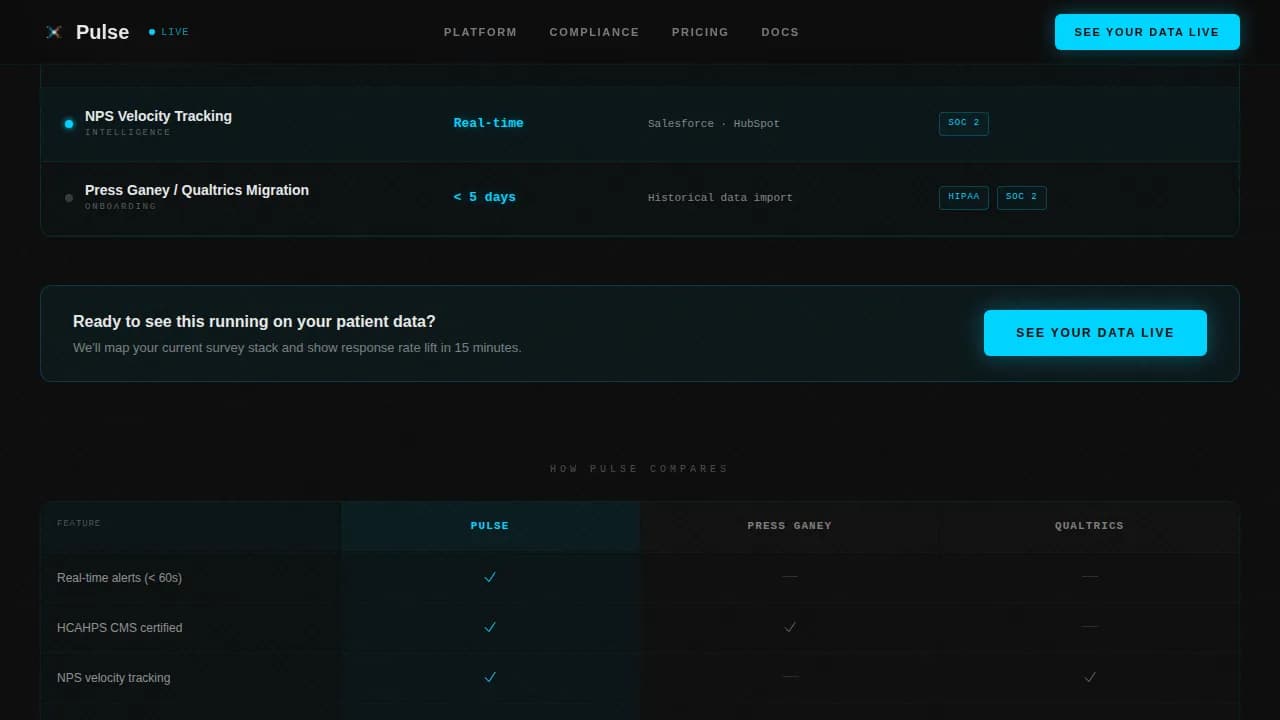Click the LIVE status indicator
1280x720 pixels.
(x=169, y=32)
